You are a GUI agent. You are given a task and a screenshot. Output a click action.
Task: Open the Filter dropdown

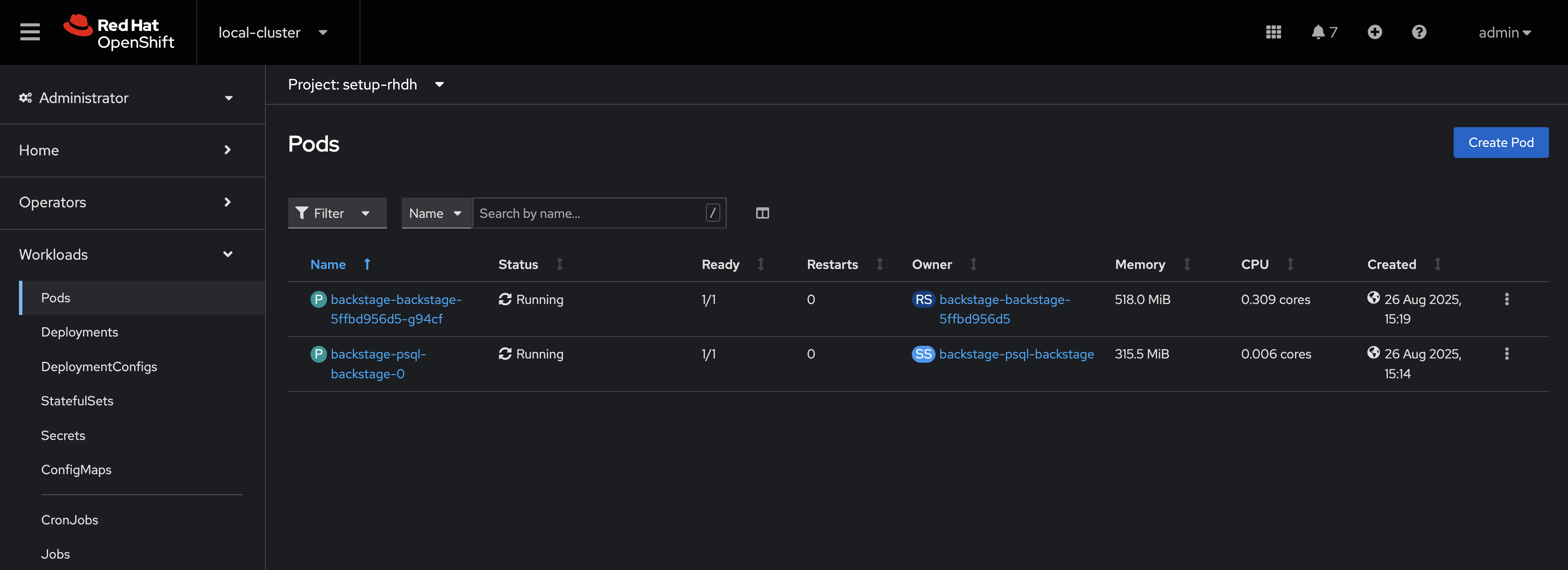coord(337,213)
